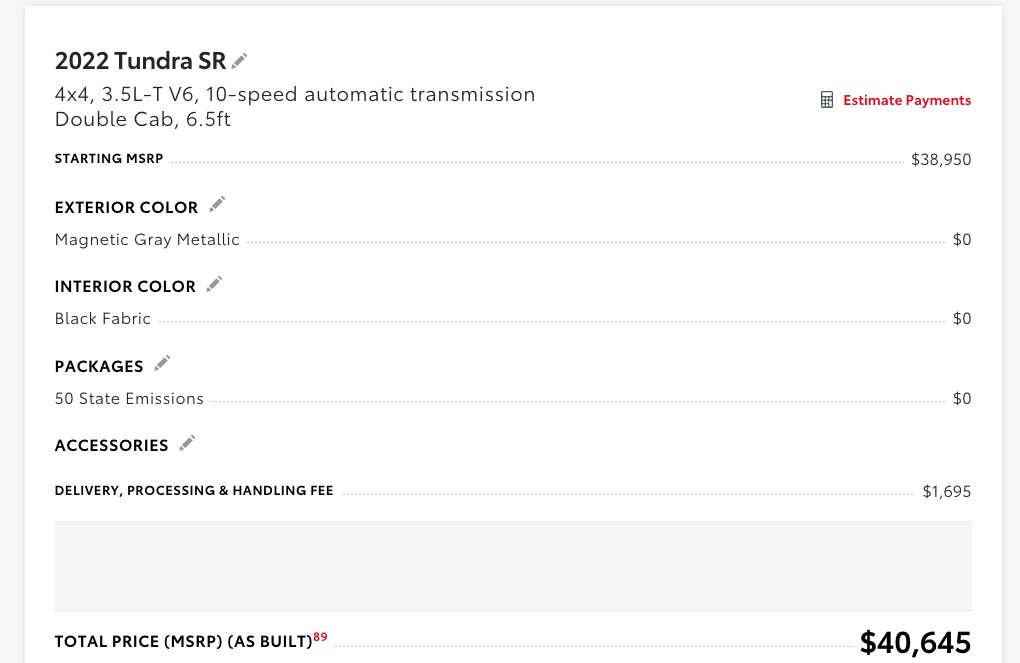Click the calculator icon
The image size is (1020, 663).
point(827,100)
